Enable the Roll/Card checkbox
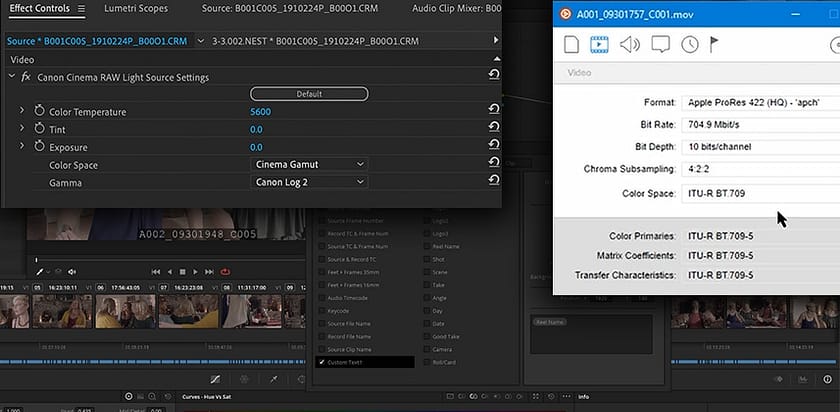Image resolution: width=840 pixels, height=412 pixels. [426, 362]
